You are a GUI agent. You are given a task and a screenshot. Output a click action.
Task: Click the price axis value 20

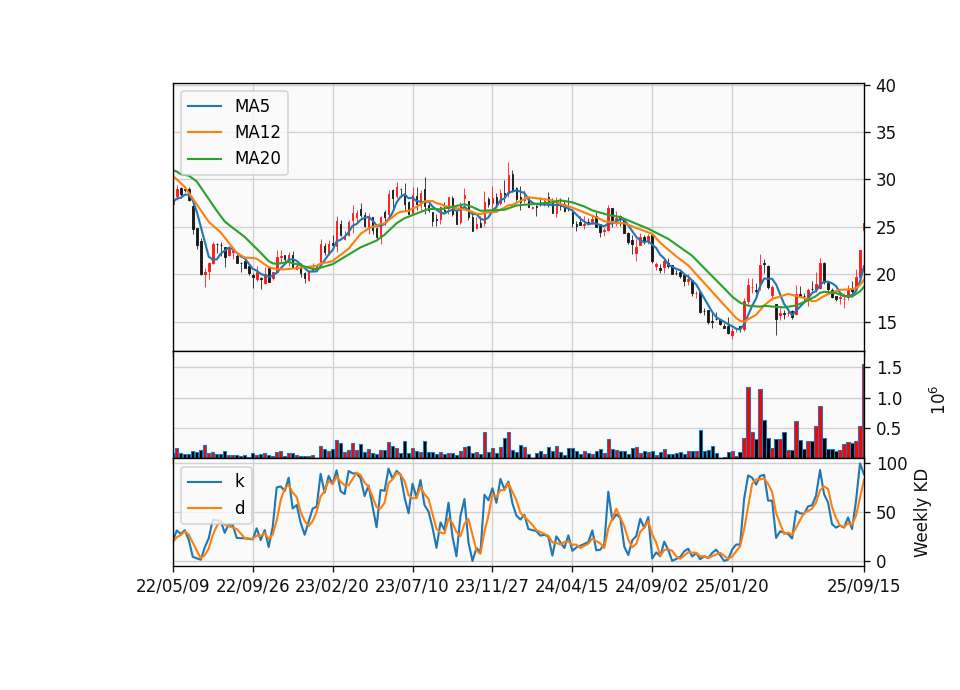pos(885,275)
